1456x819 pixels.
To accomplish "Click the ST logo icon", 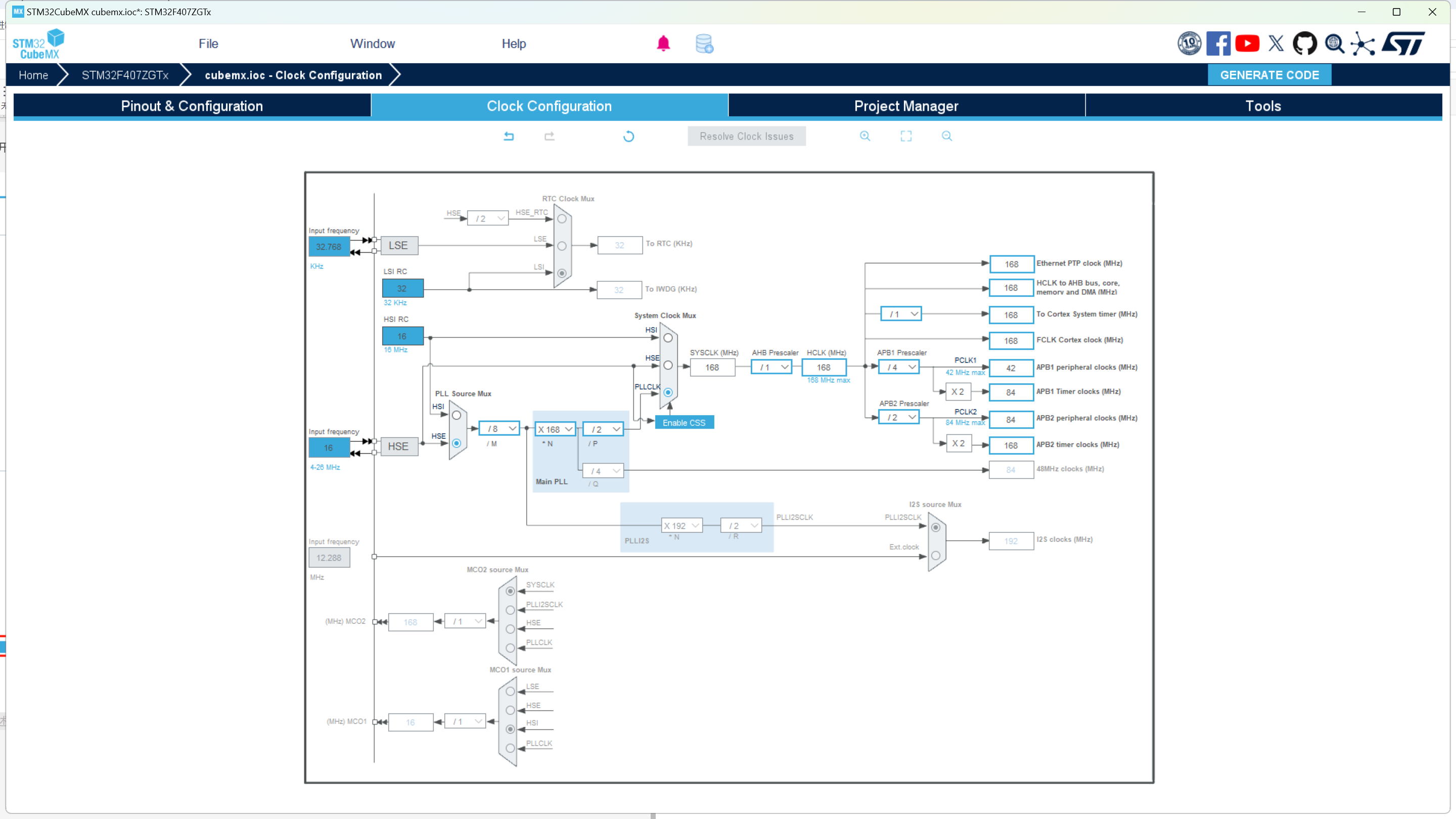I will [1403, 43].
